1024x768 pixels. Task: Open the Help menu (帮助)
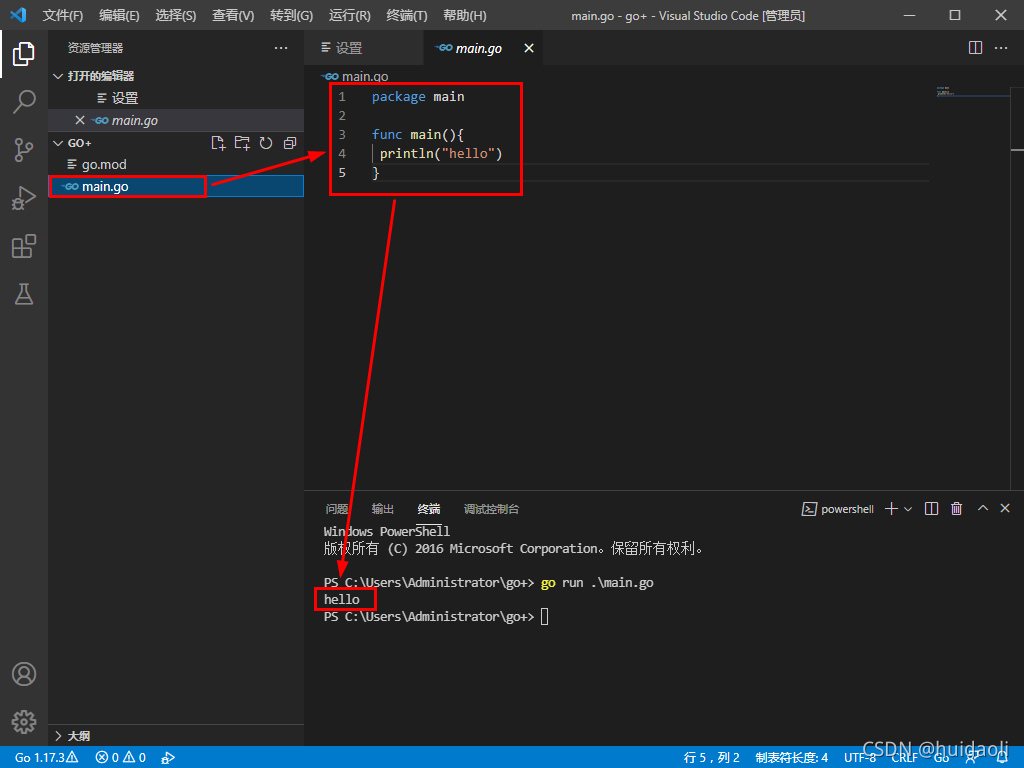(464, 16)
